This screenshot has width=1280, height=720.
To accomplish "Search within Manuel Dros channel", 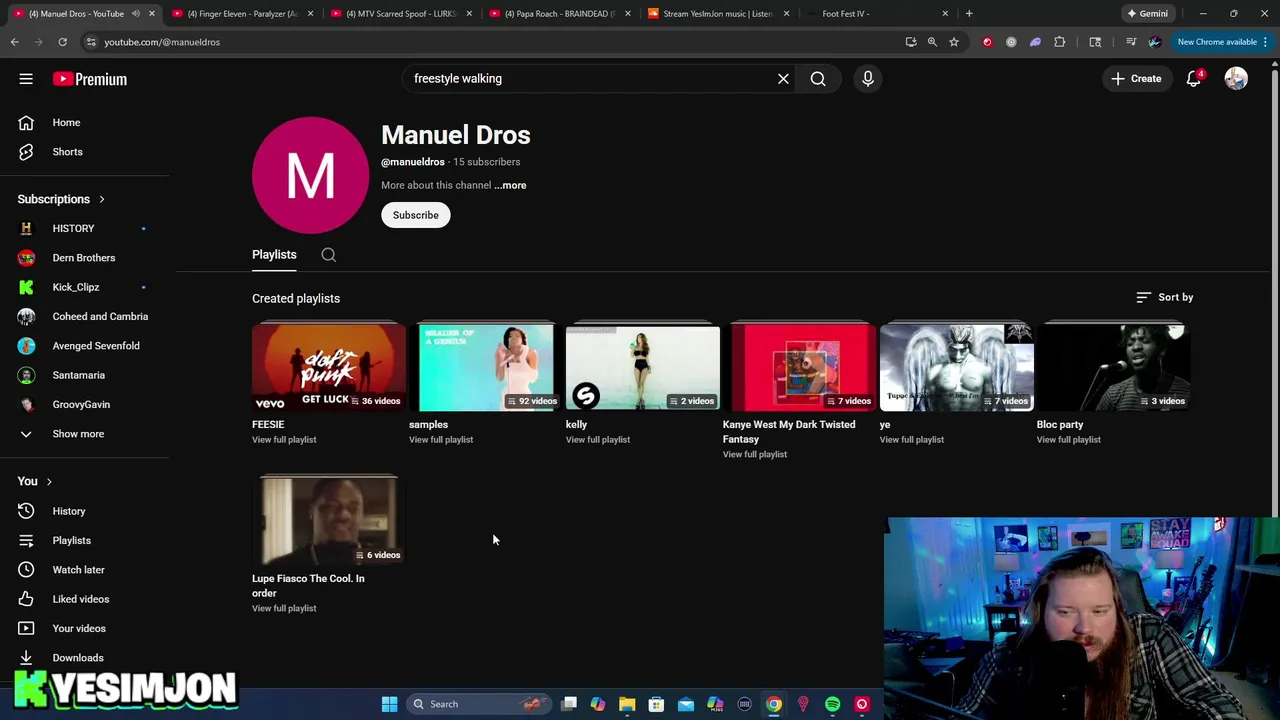I will (328, 255).
